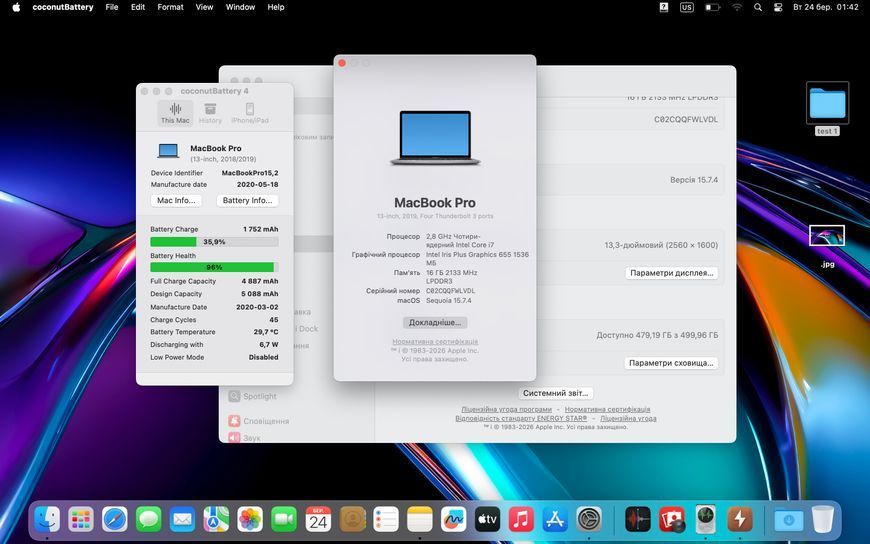The image size is (870, 544).
Task: Click the Mac Info... button
Action: click(x=176, y=200)
